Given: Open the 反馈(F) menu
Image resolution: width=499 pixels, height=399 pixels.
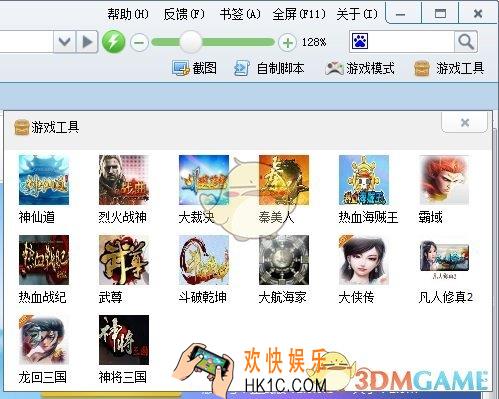Looking at the screenshot, I should [x=184, y=14].
